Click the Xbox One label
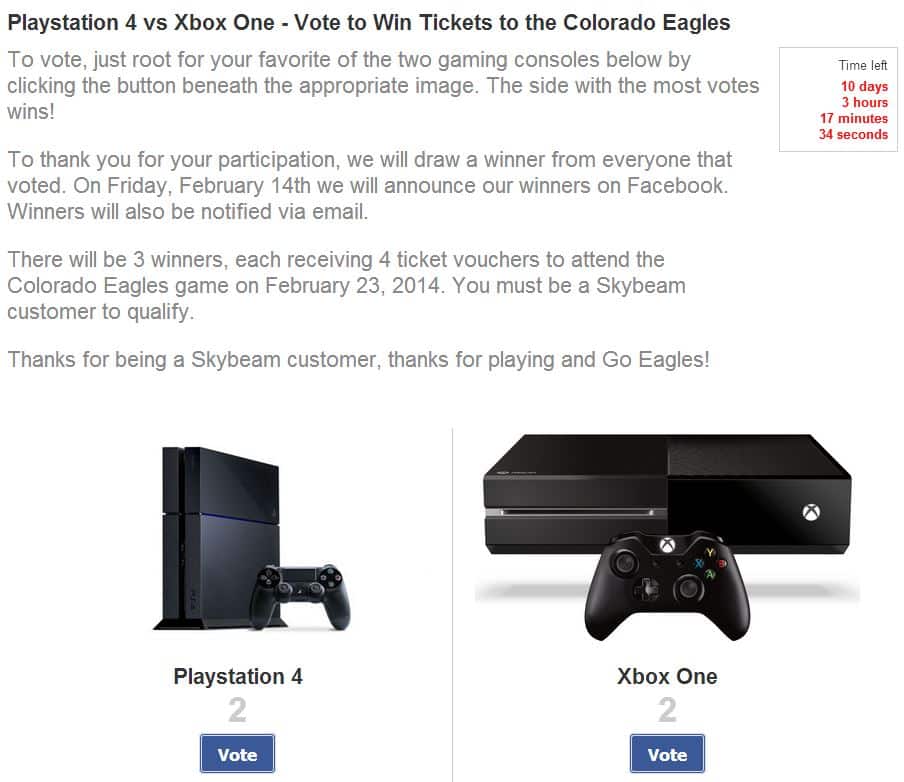Image resolution: width=904 pixels, height=782 pixels. click(667, 676)
